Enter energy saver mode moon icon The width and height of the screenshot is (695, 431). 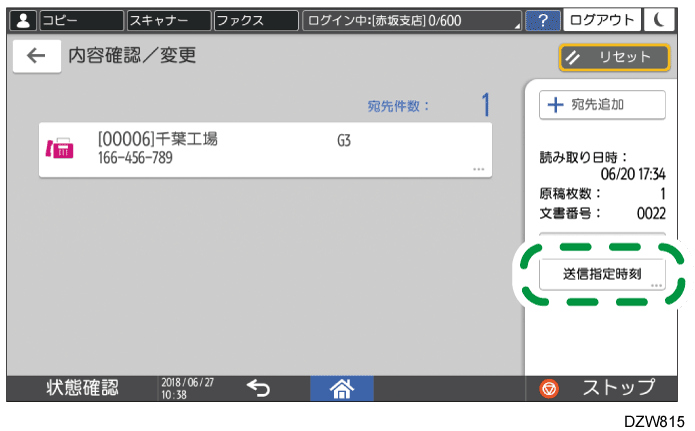[x=660, y=20]
